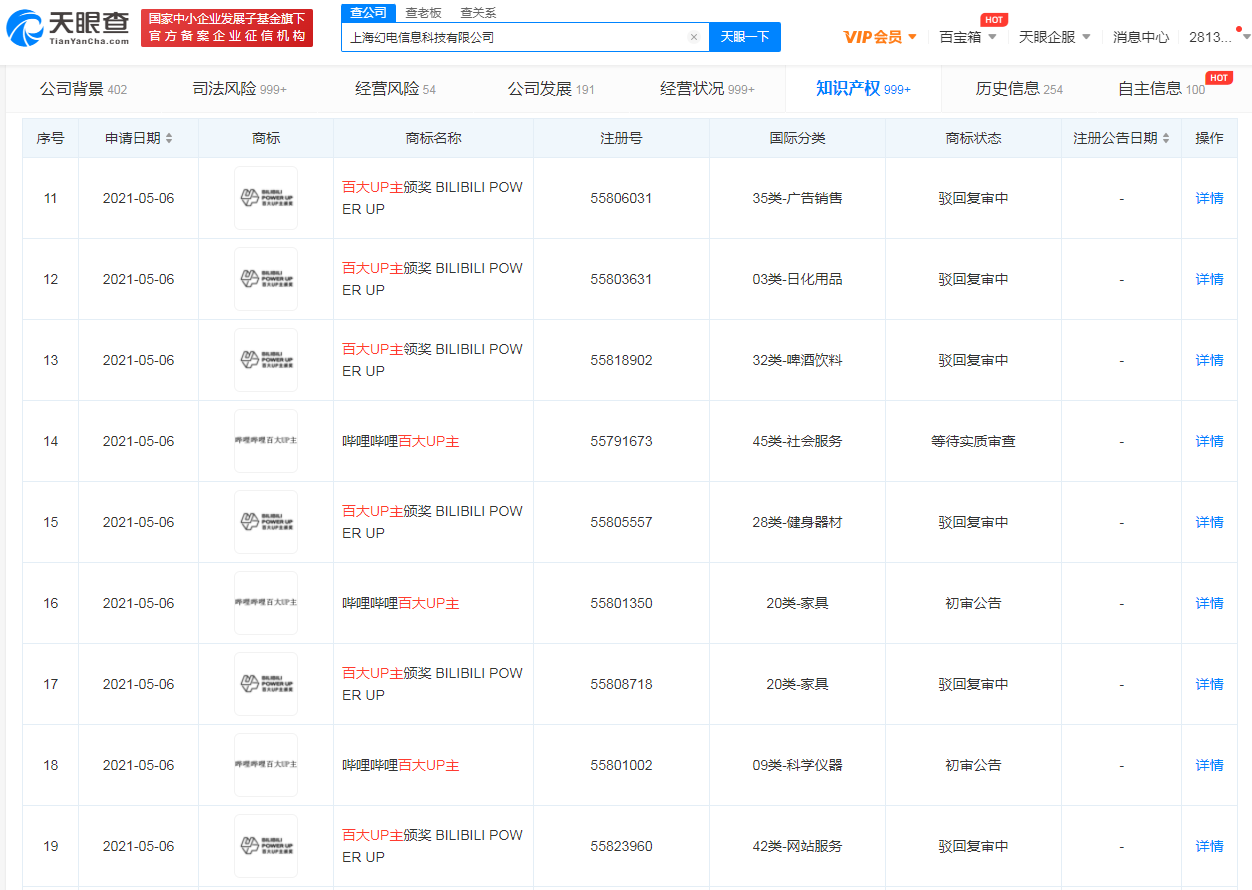This screenshot has width=1252, height=890.
Task: Switch to 经营风险 tab
Action: (396, 89)
